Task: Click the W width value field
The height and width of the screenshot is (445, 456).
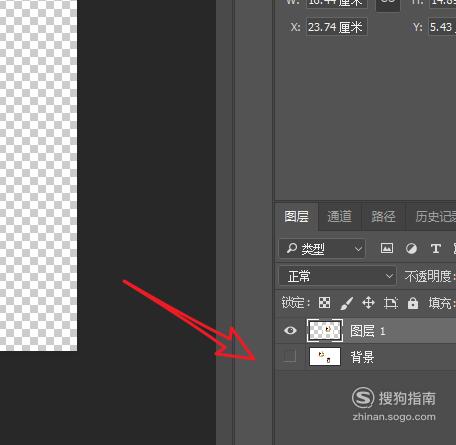Action: tap(337, 3)
